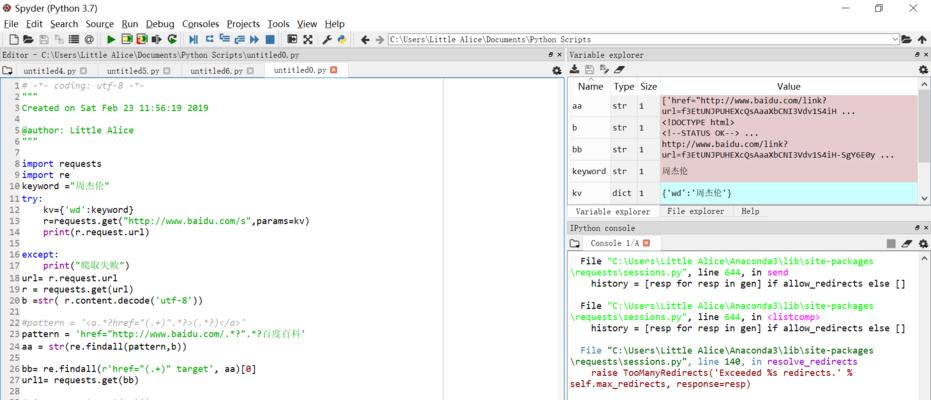Browse editor tabs folder icon

[7, 70]
